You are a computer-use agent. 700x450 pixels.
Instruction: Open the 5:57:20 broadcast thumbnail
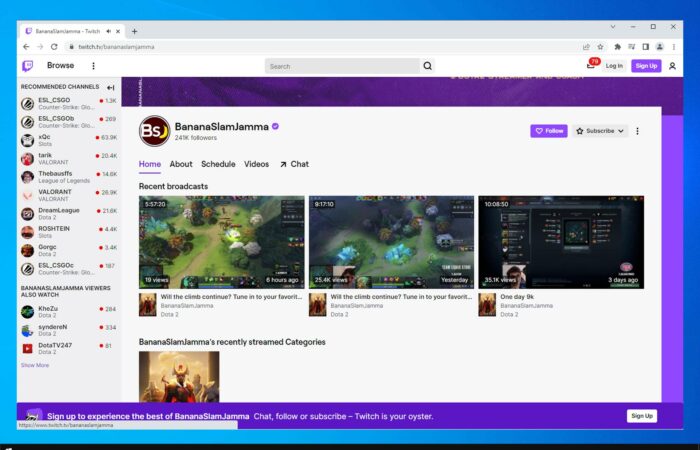(221, 242)
